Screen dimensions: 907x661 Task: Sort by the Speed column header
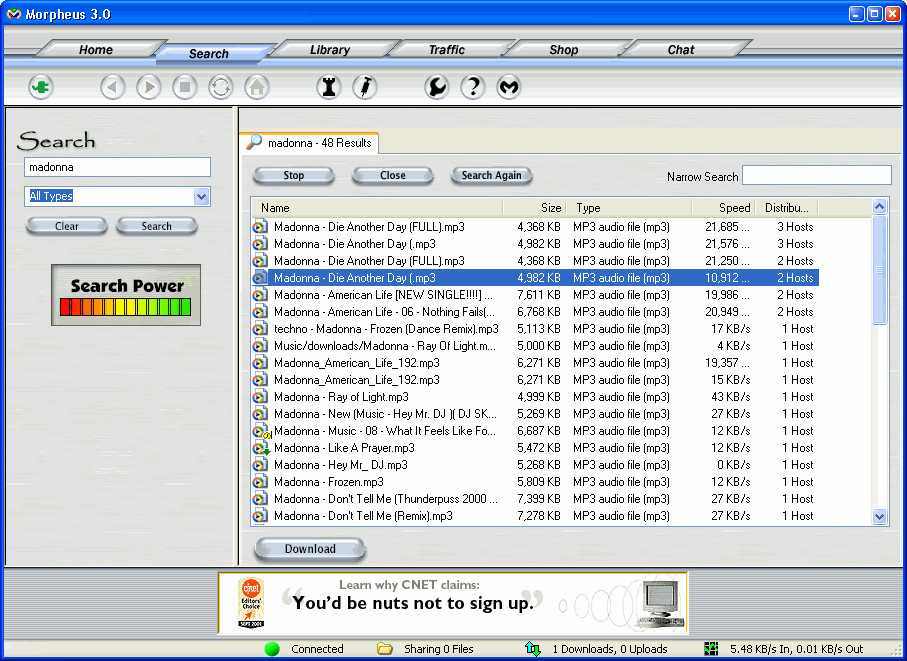pyautogui.click(x=724, y=208)
